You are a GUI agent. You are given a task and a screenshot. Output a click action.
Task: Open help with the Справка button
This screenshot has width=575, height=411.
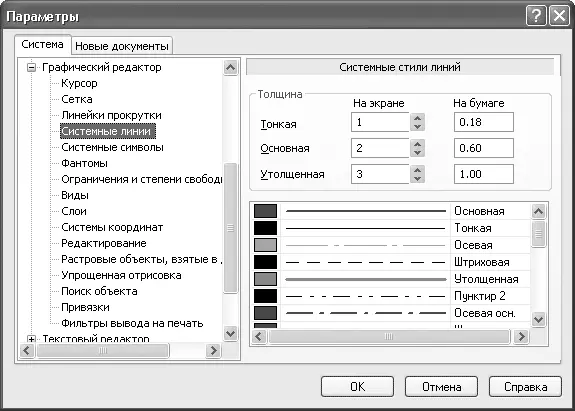(525, 386)
